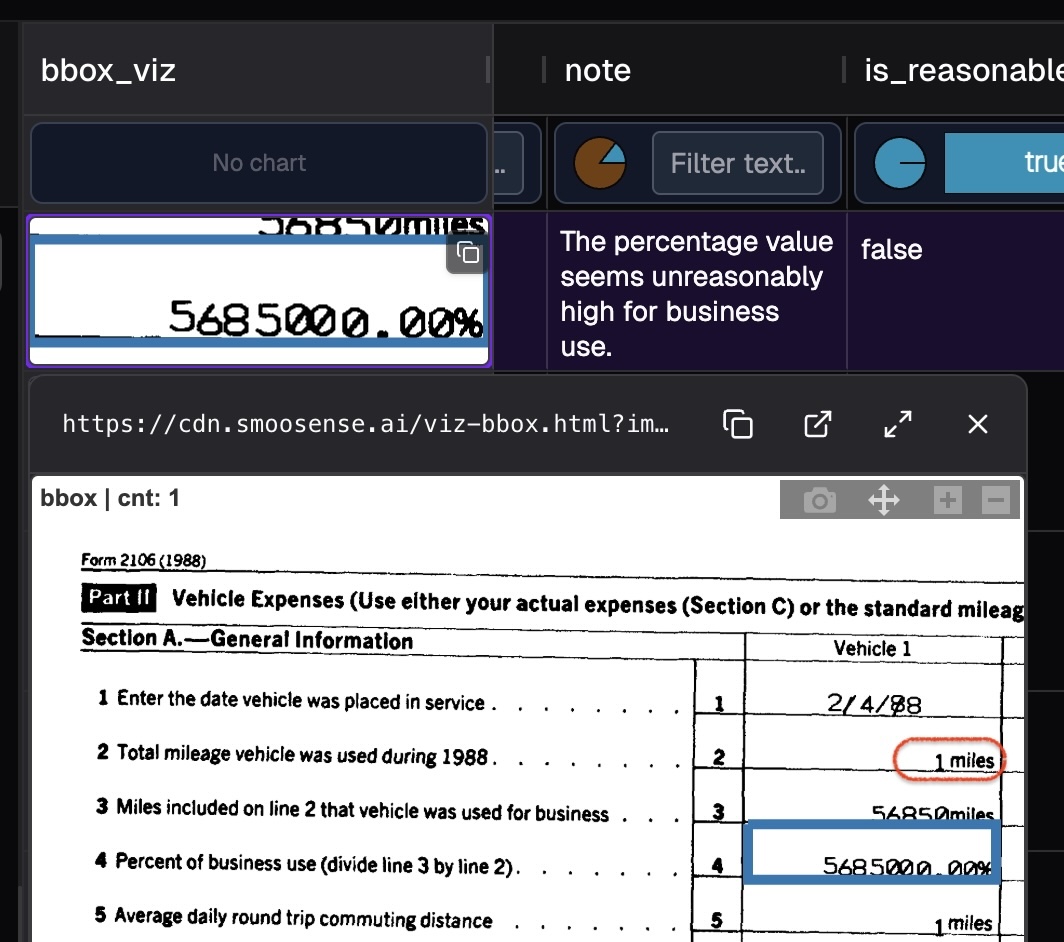Close the bbox preview popup
Image resolution: width=1064 pixels, height=942 pixels.
pyautogui.click(x=977, y=424)
